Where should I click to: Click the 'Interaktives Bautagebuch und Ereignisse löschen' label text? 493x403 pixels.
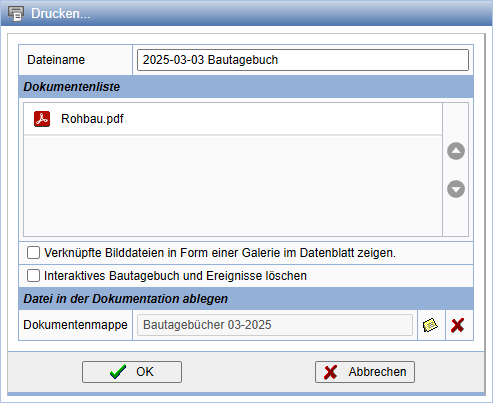[x=175, y=276]
